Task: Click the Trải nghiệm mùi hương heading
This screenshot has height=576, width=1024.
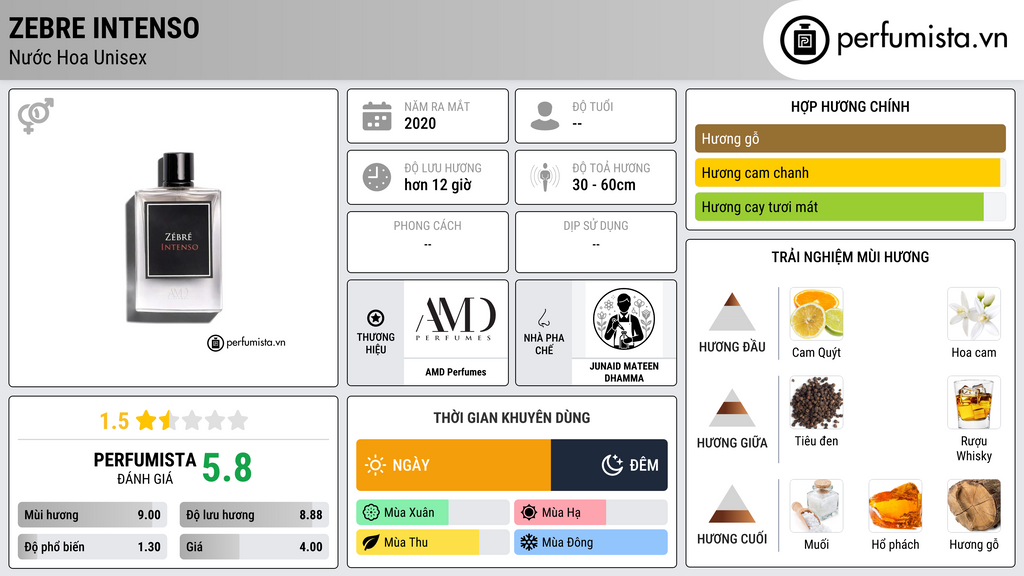Action: click(x=850, y=257)
